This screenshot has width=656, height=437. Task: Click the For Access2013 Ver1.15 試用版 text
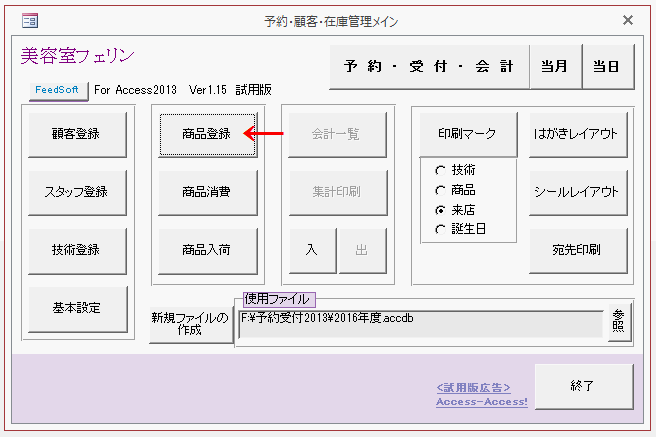click(183, 90)
